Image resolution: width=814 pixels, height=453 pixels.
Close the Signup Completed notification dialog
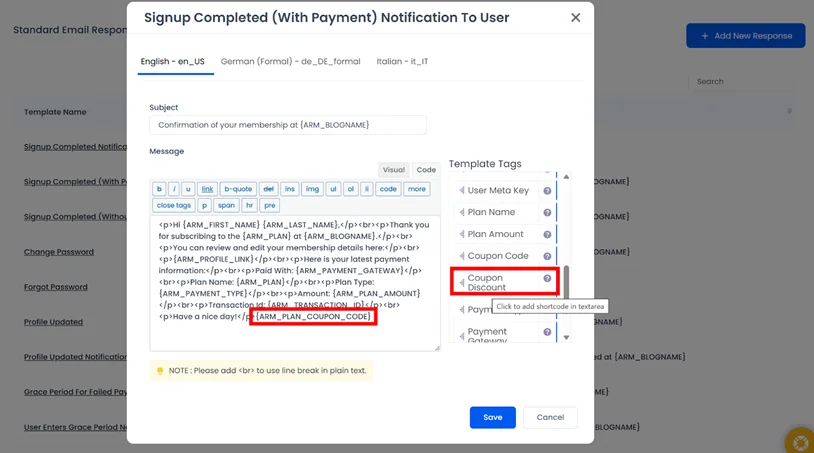(x=575, y=18)
